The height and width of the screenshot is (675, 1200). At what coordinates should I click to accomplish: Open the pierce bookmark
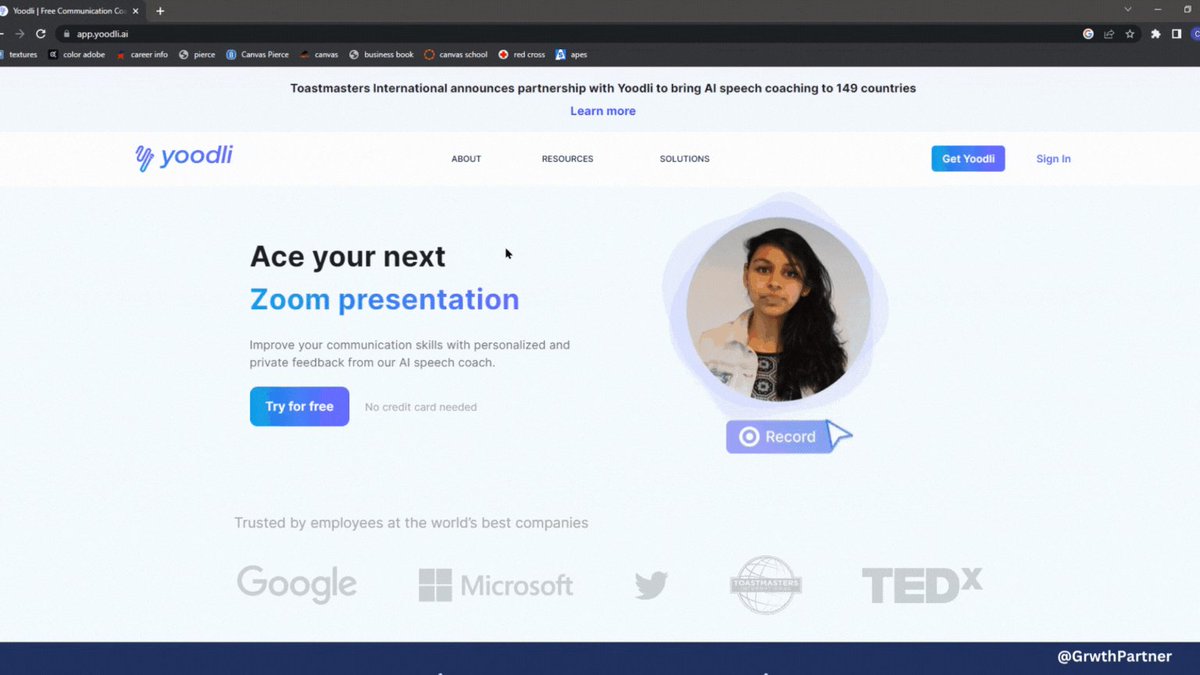197,55
